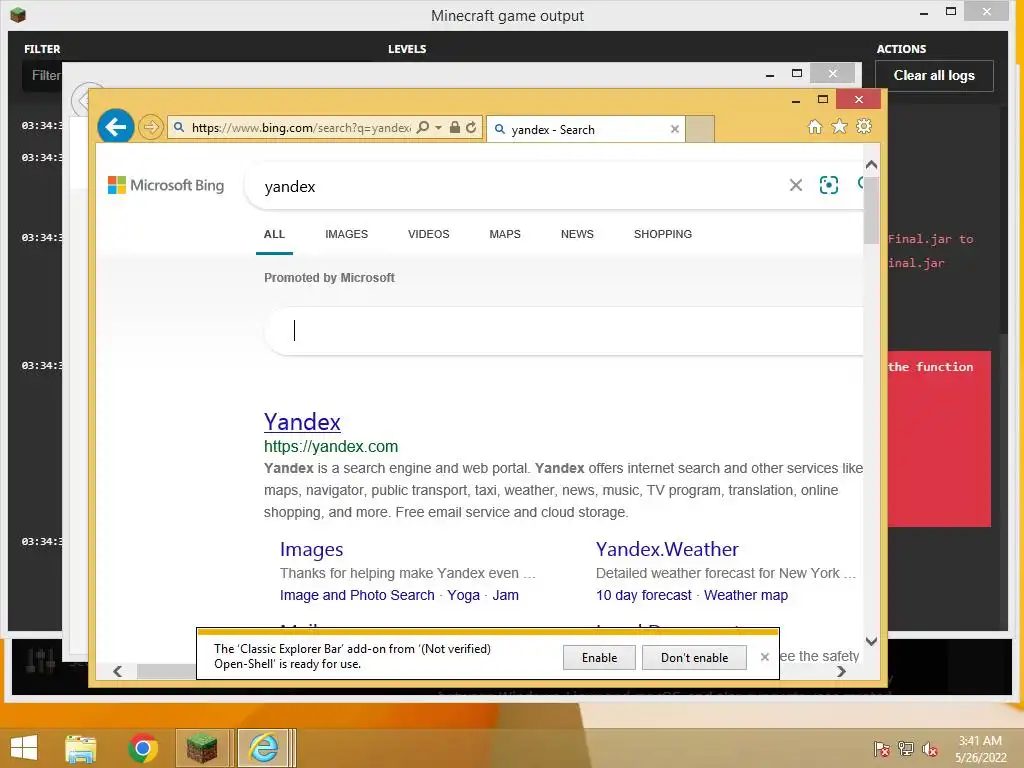This screenshot has width=1024, height=768.
Task: Open Google Chrome from the taskbar
Action: 143,748
